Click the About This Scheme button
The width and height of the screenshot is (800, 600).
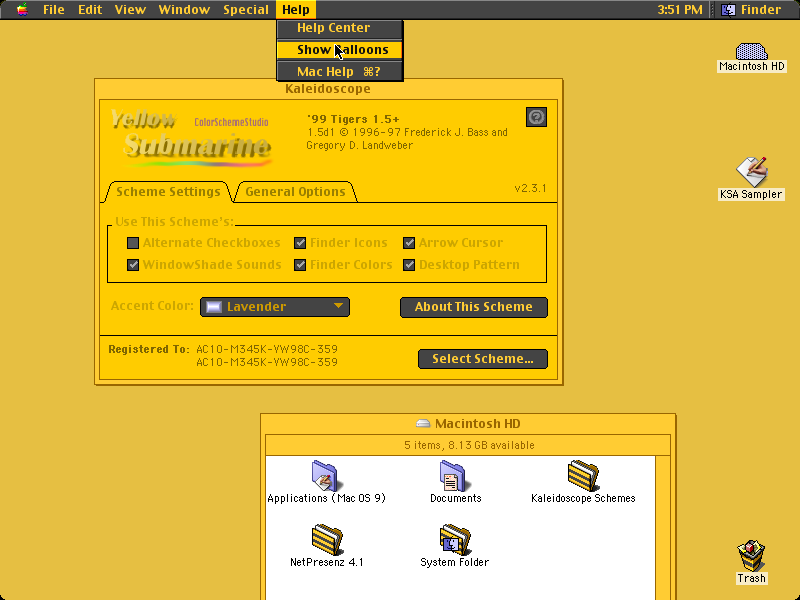click(473, 307)
